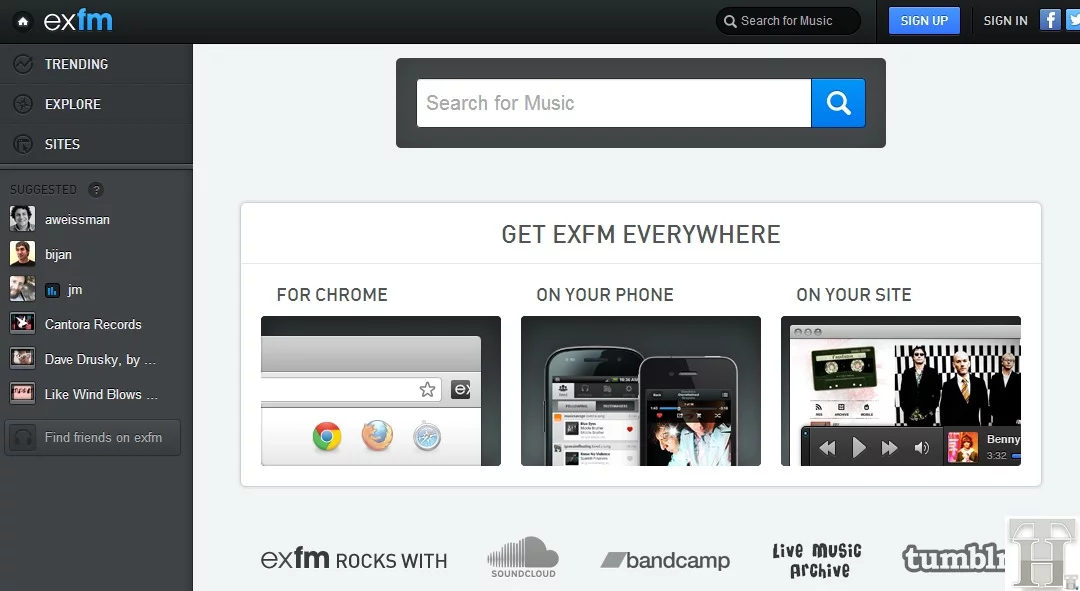Open the ON YOUR PHONE heading
1080x591 pixels.
pyautogui.click(x=605, y=295)
